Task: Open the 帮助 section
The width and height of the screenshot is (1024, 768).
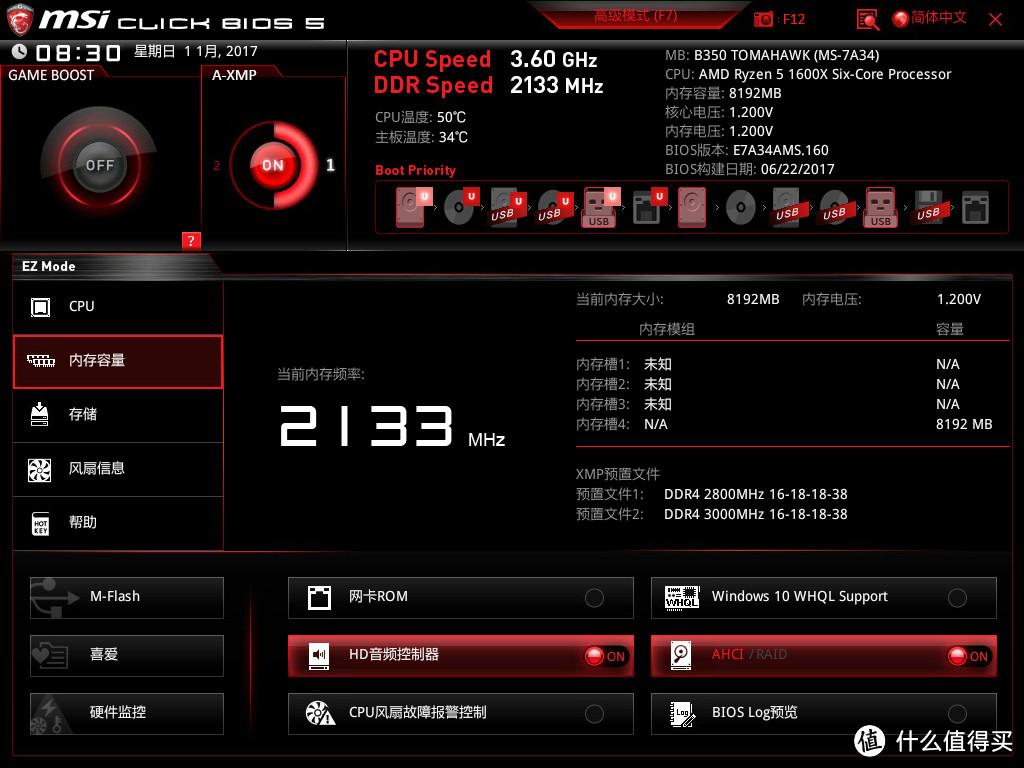Action: click(118, 523)
